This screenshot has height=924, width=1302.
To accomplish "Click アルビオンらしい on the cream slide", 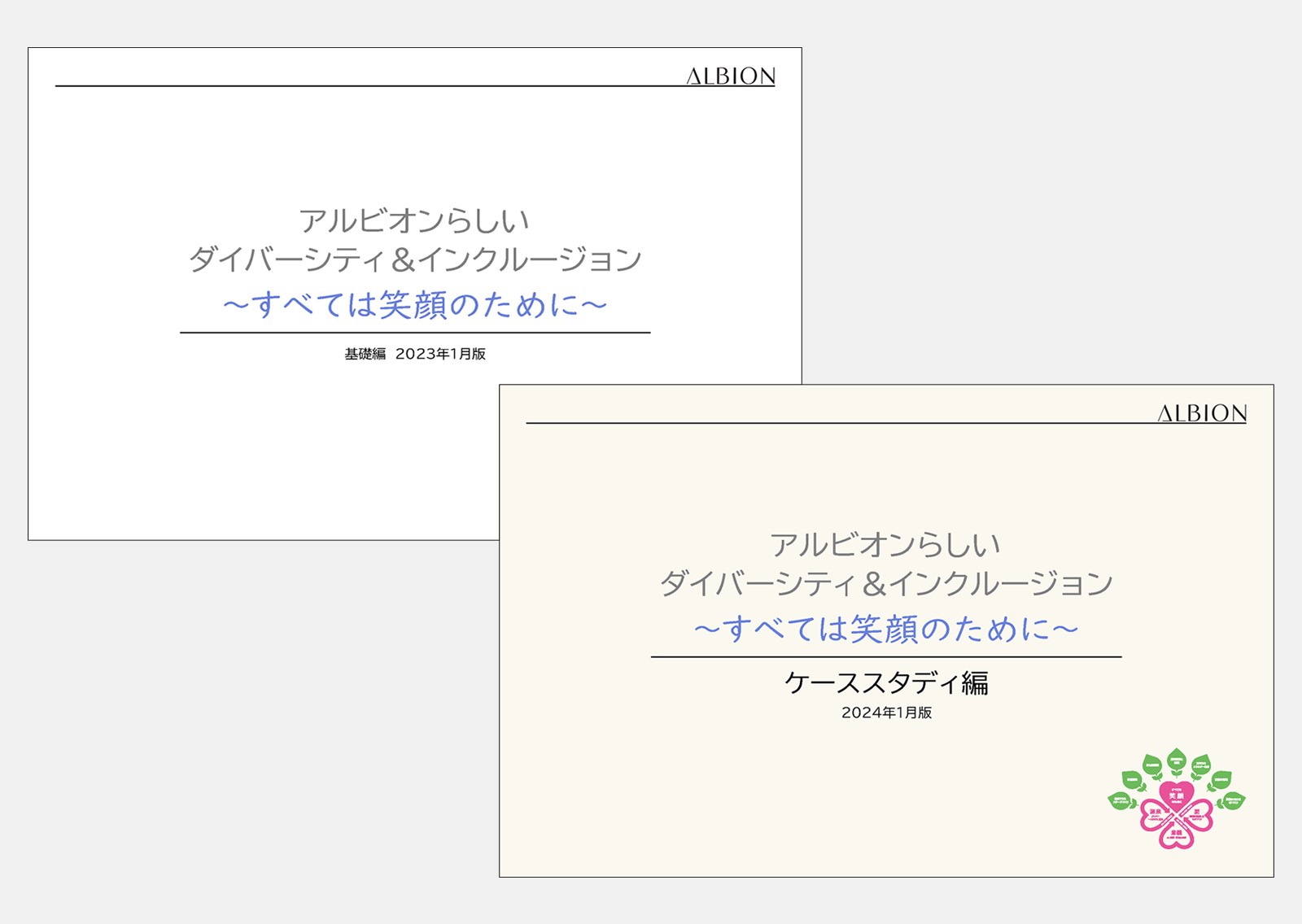I will pos(885,544).
